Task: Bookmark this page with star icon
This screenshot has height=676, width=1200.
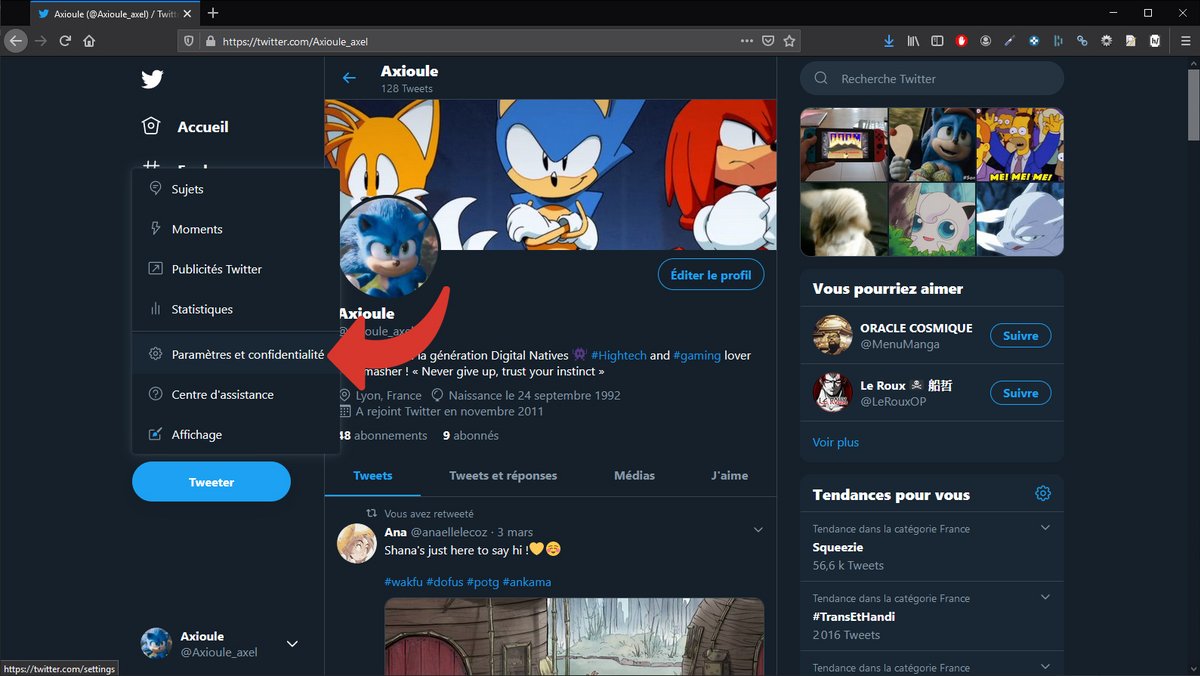Action: [x=789, y=41]
